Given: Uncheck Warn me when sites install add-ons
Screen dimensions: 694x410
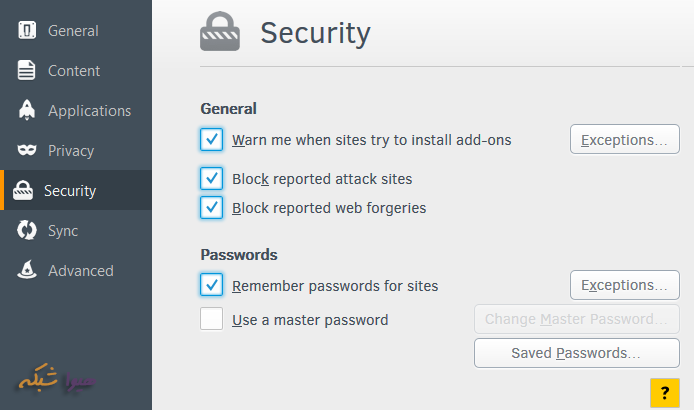Looking at the screenshot, I should tap(211, 139).
